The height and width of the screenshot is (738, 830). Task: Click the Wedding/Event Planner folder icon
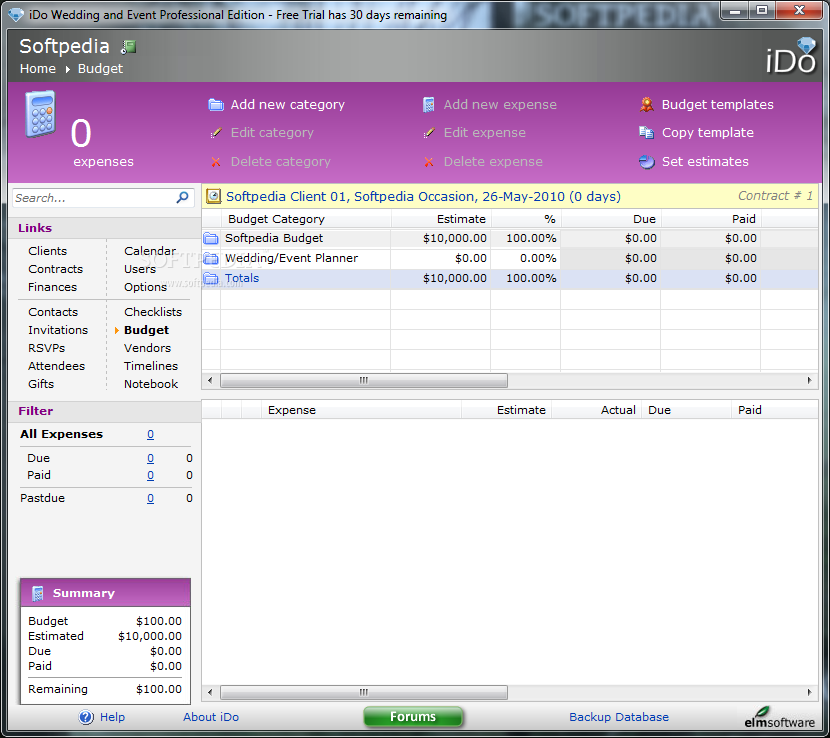(211, 258)
